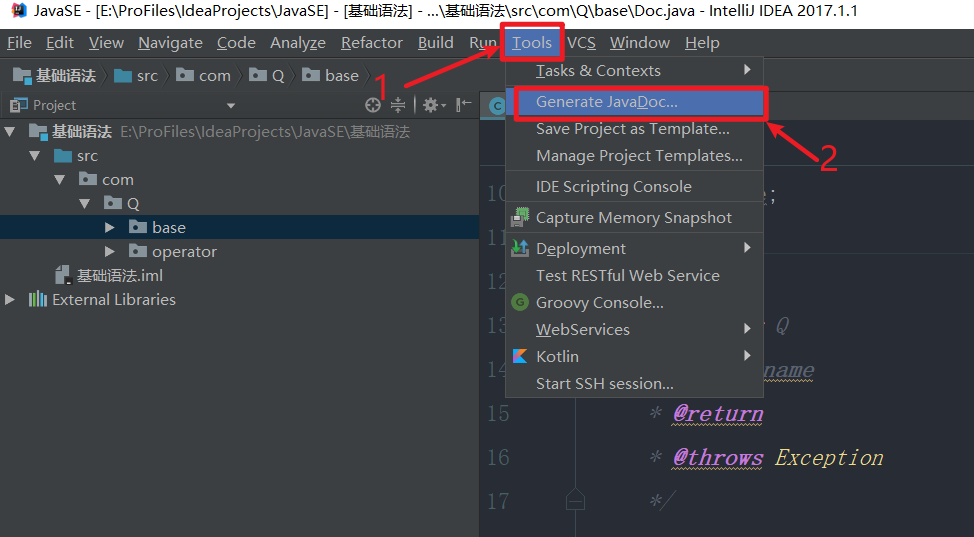Viewport: 974px width, 537px height.
Task: Collapse the Q package node
Action: click(84, 203)
